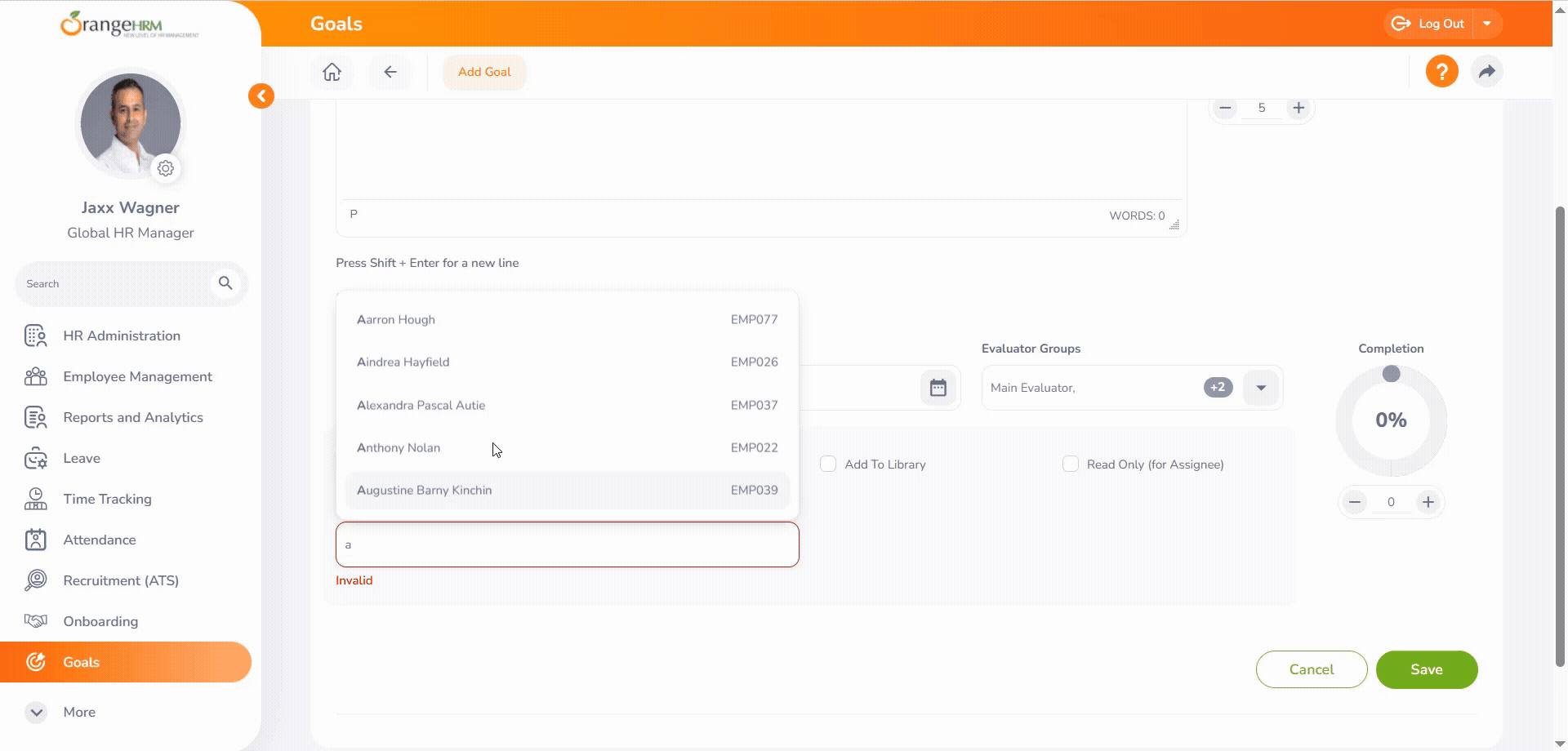
Task: Expand the Evaluator Groups dropdown
Action: click(x=1261, y=388)
